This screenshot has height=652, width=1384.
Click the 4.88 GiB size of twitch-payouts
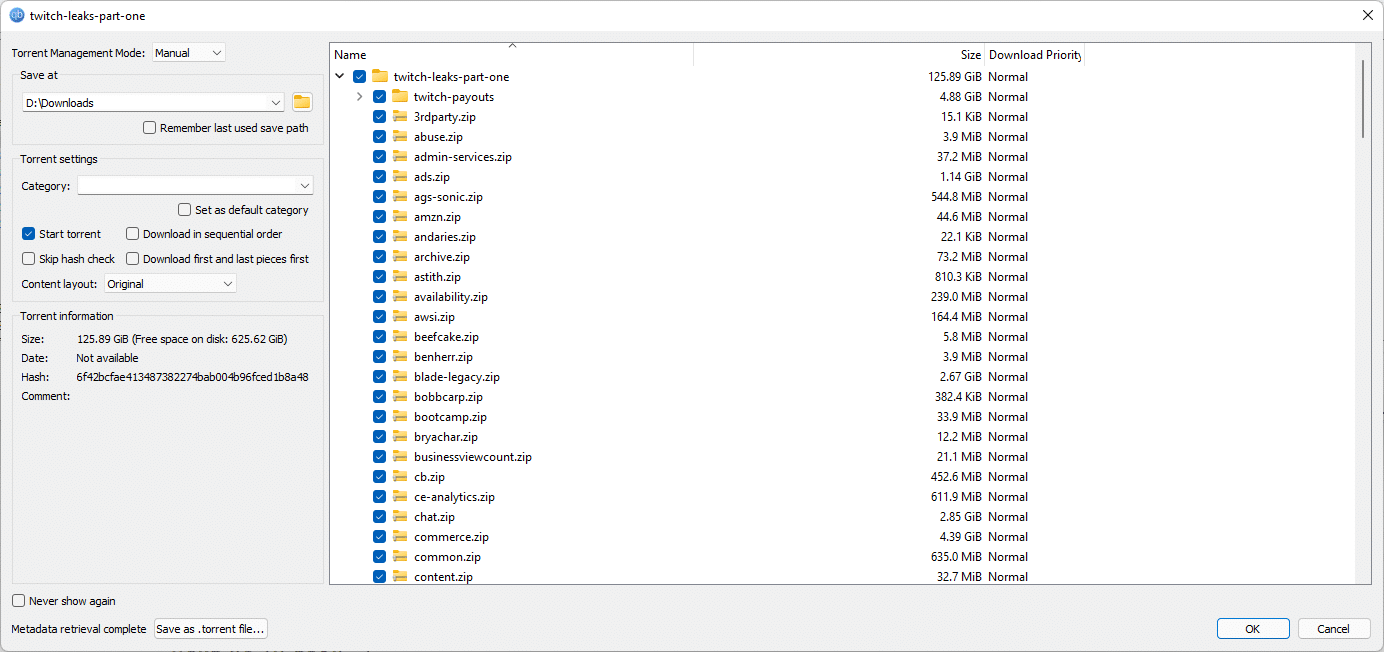(960, 96)
